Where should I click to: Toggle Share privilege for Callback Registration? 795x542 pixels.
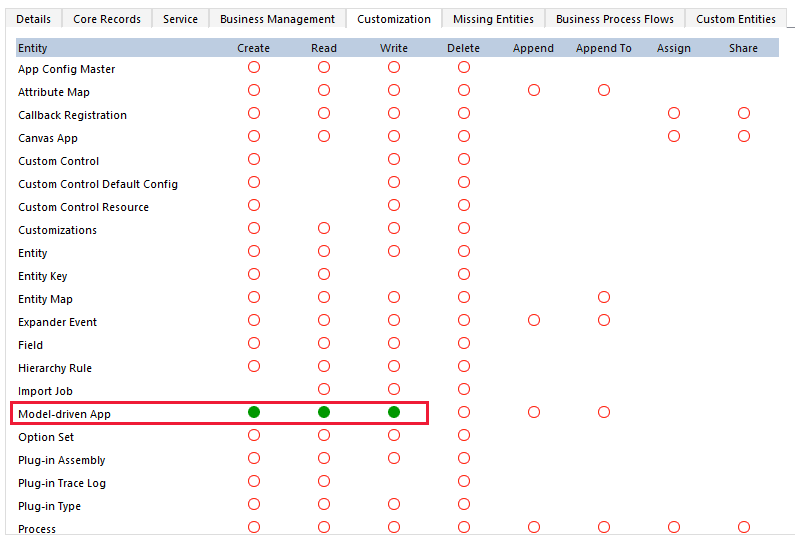[744, 113]
